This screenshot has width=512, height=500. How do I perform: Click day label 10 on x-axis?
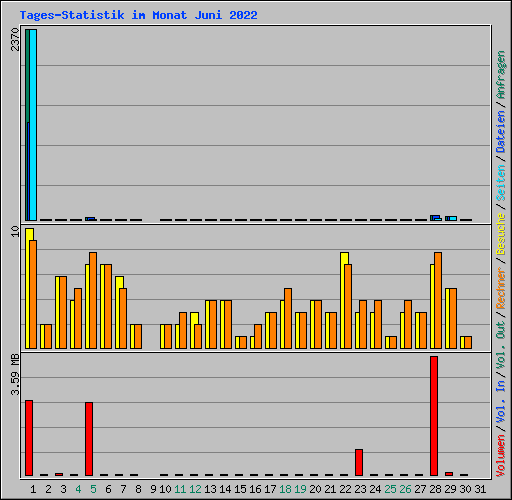click(165, 489)
